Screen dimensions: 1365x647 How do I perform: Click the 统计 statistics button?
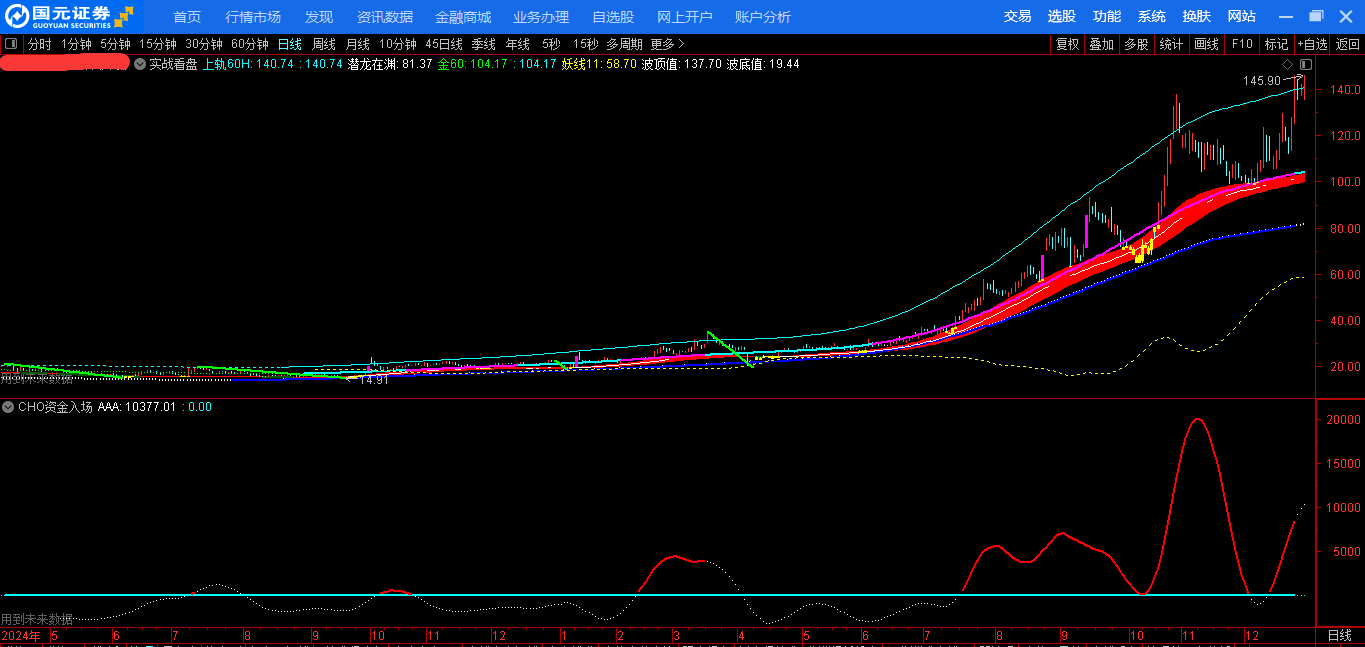tap(1171, 44)
